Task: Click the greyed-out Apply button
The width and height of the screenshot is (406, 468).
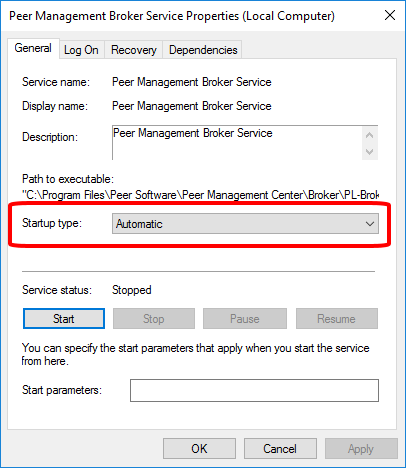Action: 361,449
